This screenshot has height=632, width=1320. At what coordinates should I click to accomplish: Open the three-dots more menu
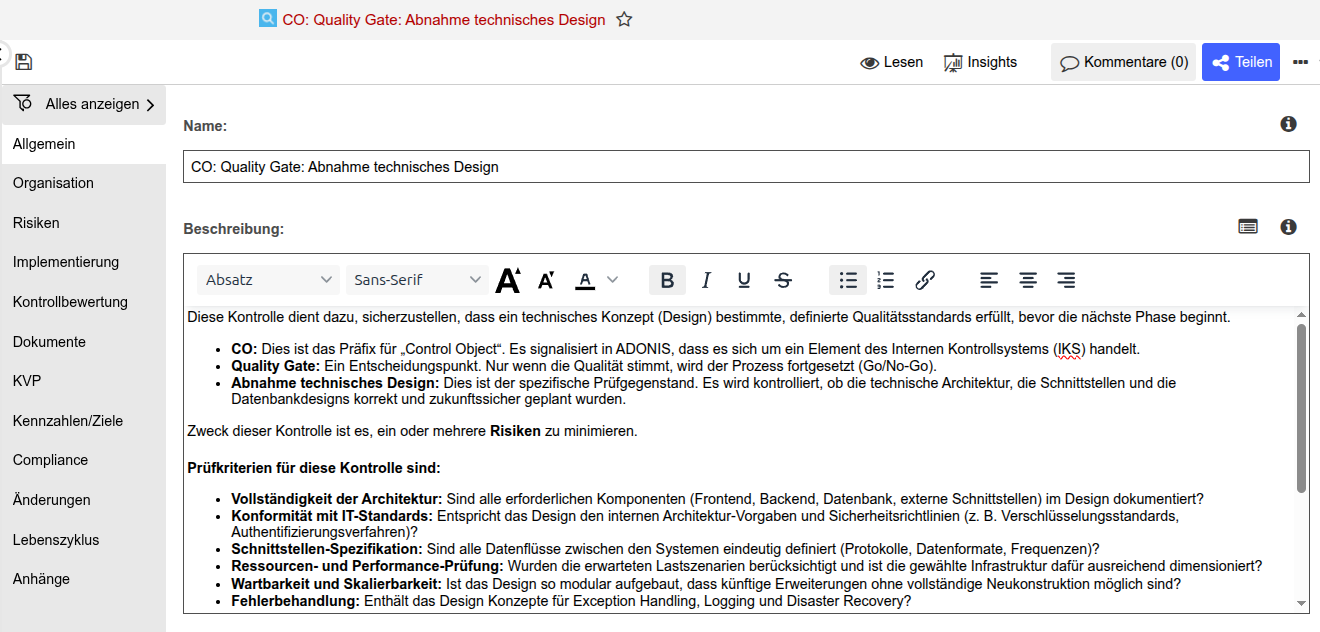click(x=1300, y=62)
